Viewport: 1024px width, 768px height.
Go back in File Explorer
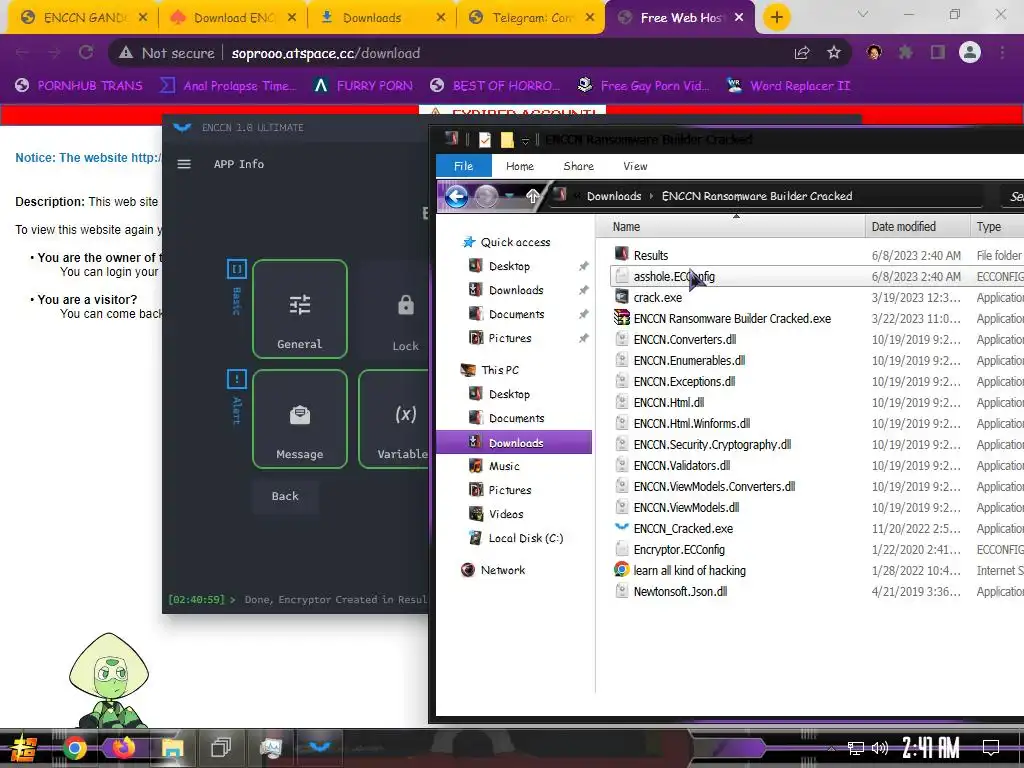456,196
